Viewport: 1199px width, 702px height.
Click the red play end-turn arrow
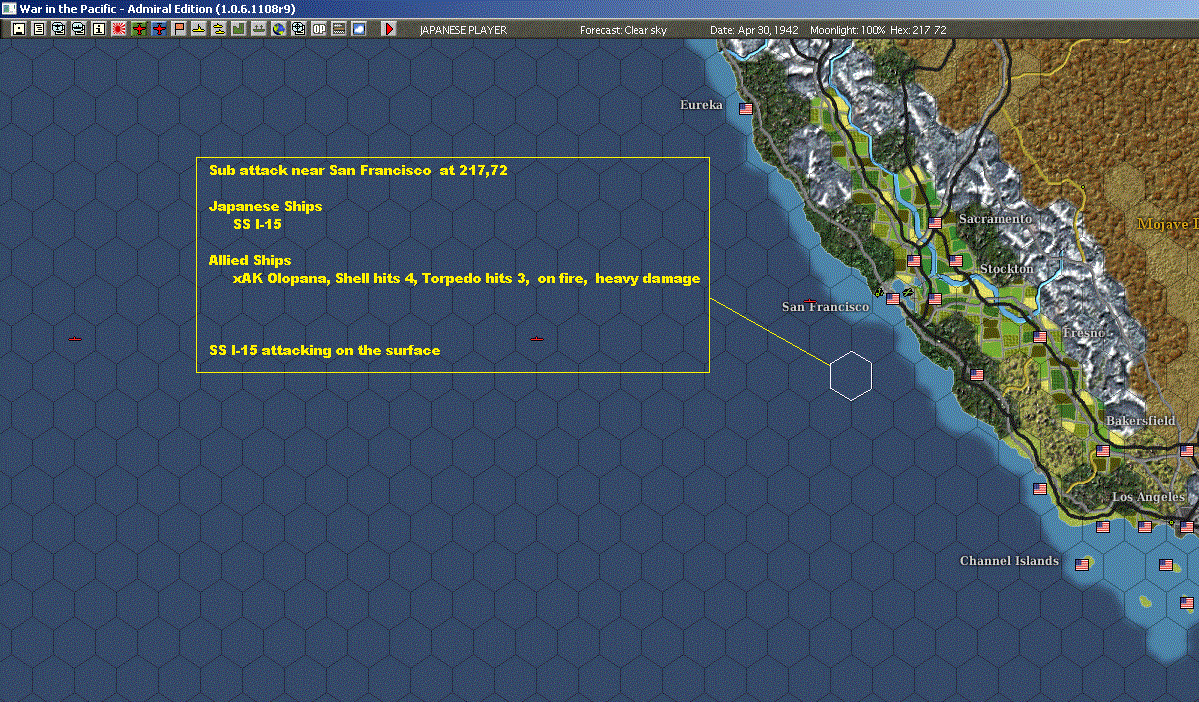click(388, 29)
